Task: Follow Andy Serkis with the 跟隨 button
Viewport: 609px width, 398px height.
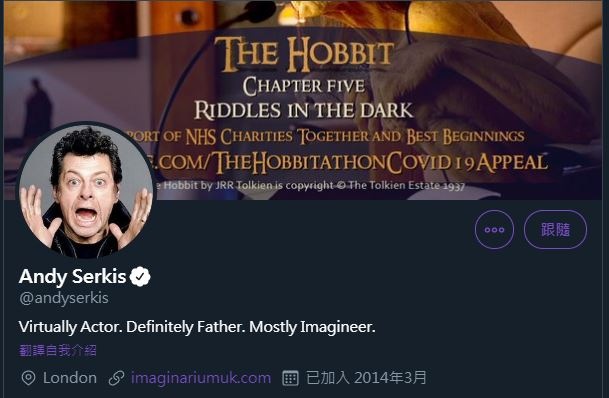Action: click(x=555, y=229)
